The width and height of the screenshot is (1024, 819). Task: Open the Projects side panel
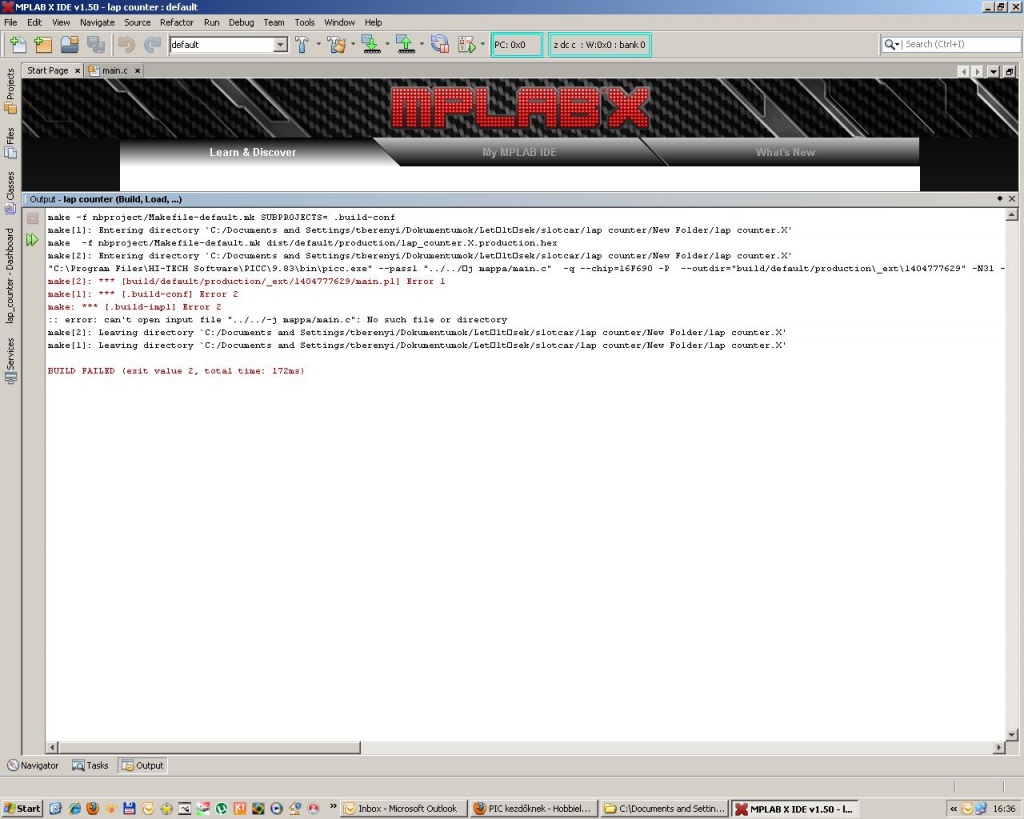(x=10, y=91)
